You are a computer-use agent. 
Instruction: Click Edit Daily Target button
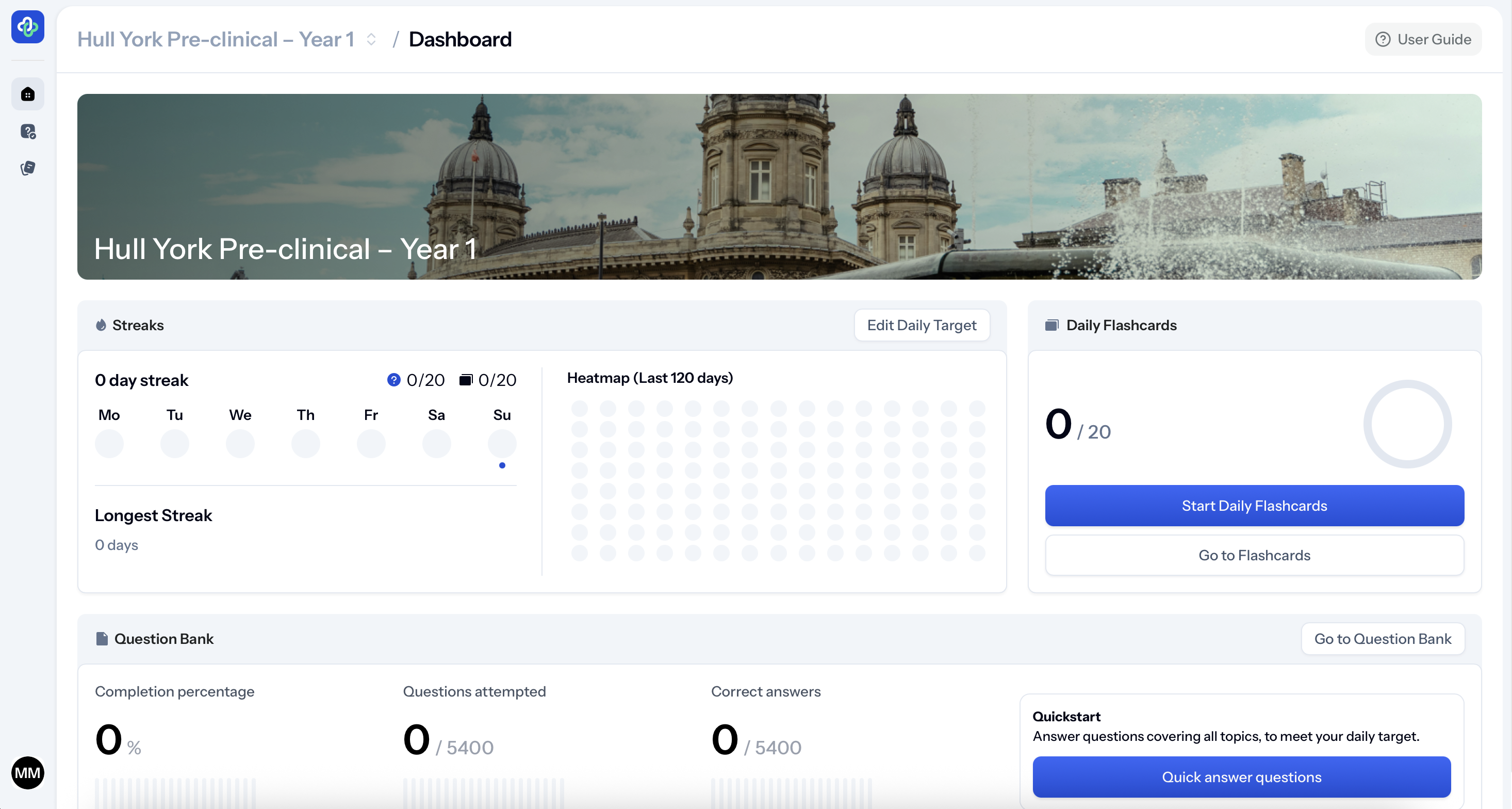pyautogui.click(x=922, y=325)
